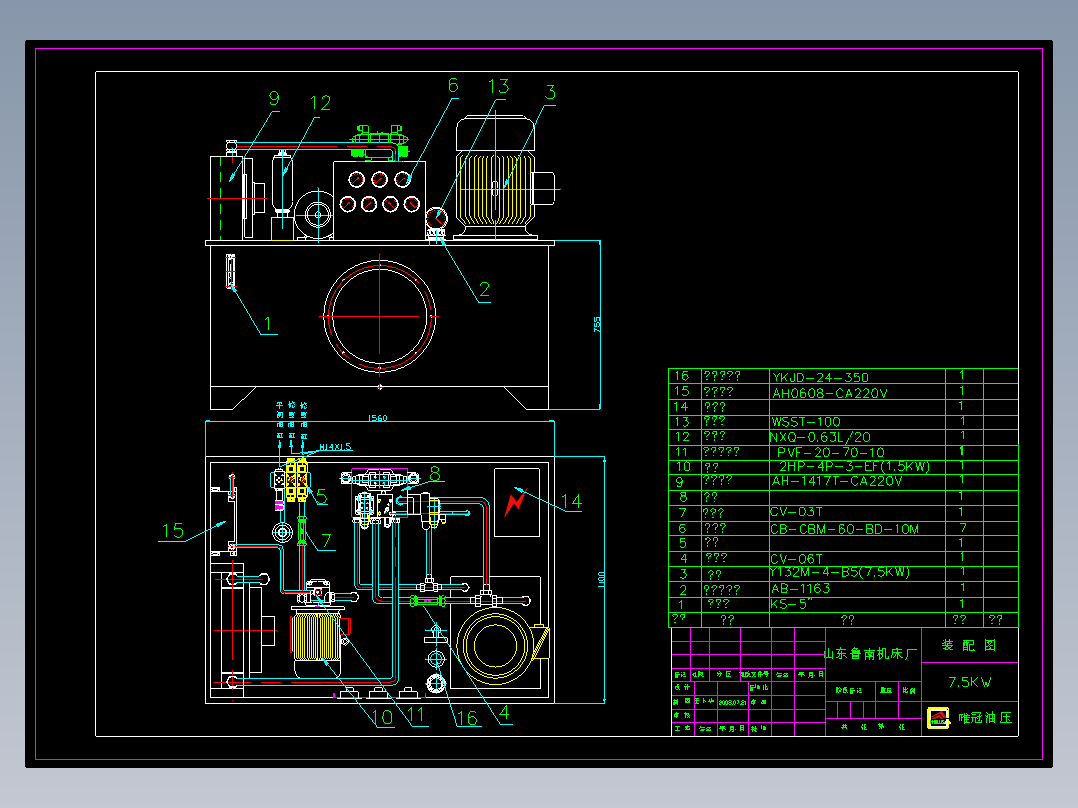Select callout number 16 below the plan view
This screenshot has height=808, width=1078.
pyautogui.click(x=467, y=718)
